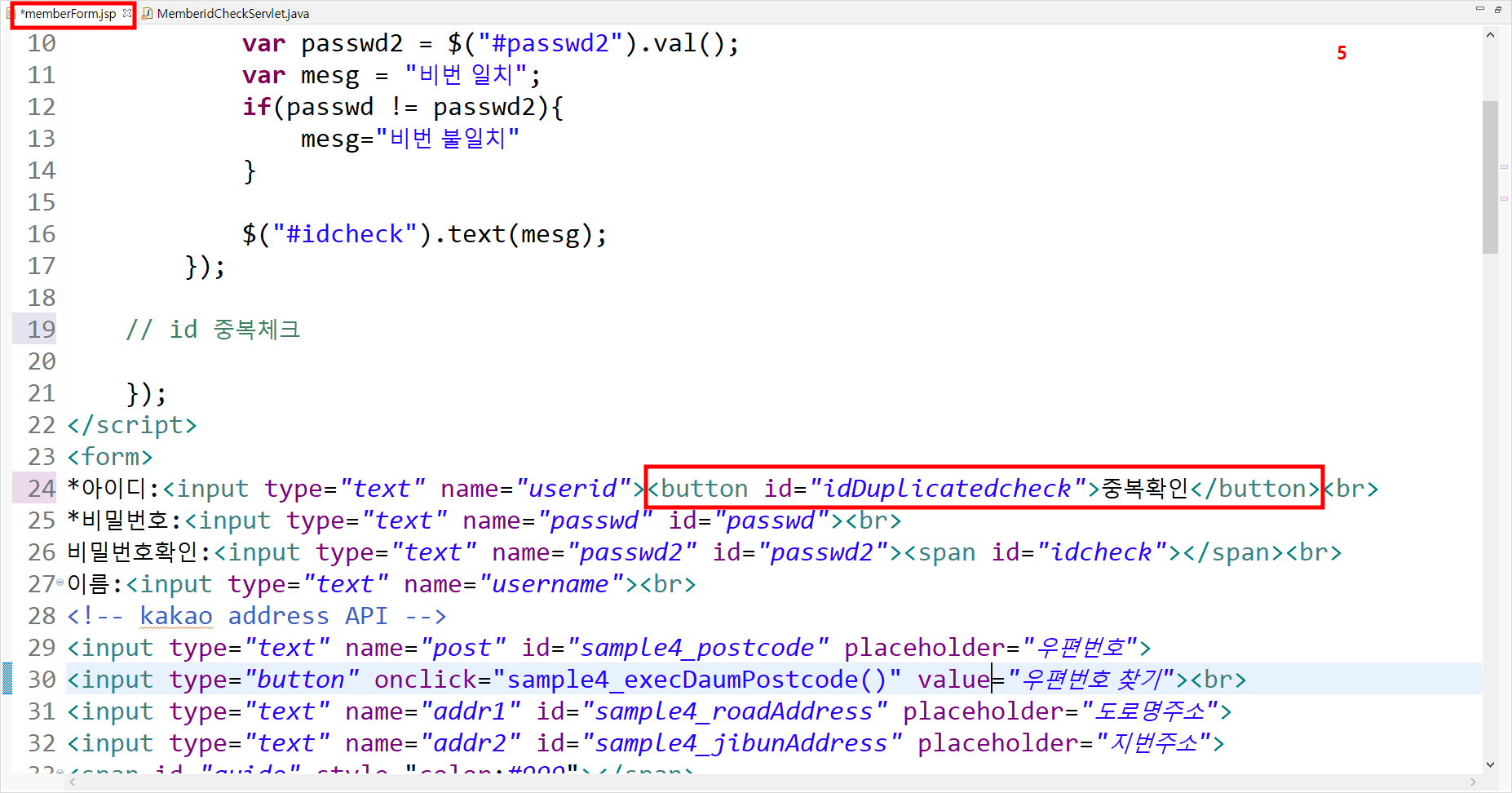The width and height of the screenshot is (1512, 793).
Task: Click the "addr1" name value on line 31
Action: (x=471, y=711)
